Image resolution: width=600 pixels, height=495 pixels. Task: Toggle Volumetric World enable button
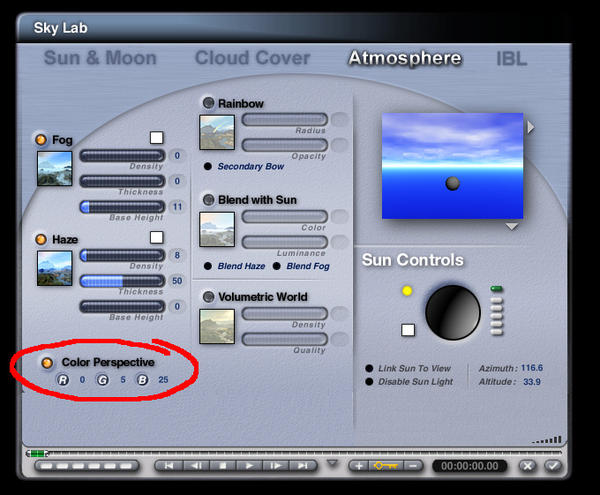209,296
